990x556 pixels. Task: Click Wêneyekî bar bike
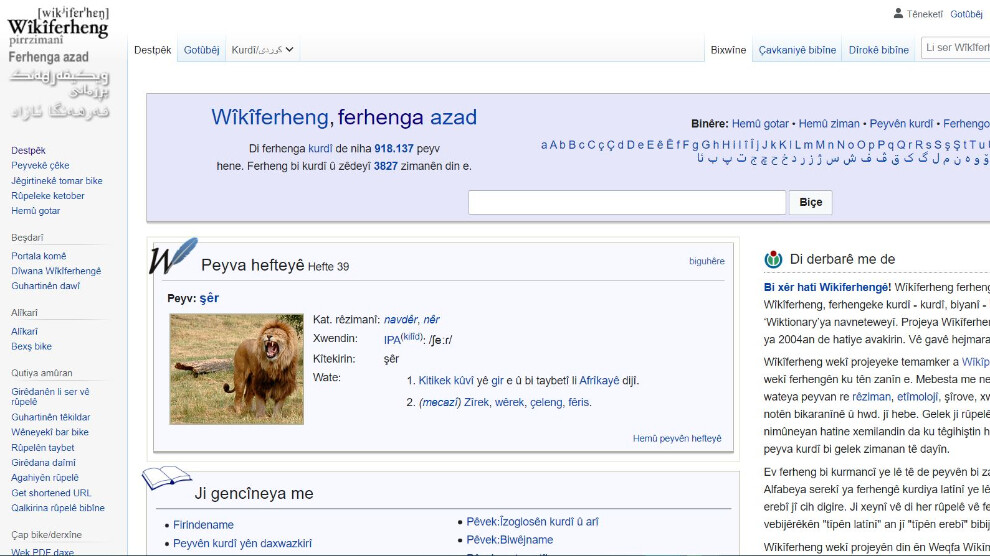(x=50, y=432)
